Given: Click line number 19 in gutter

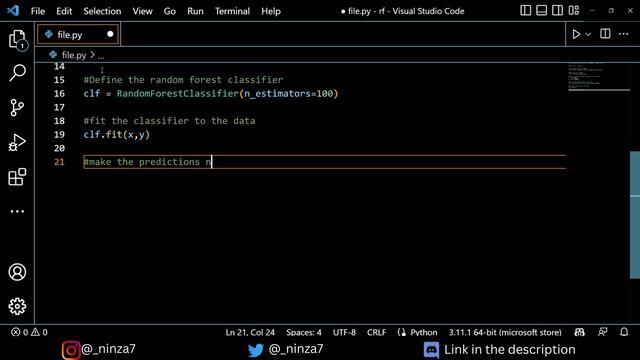Looking at the screenshot, I should click(x=59, y=134).
